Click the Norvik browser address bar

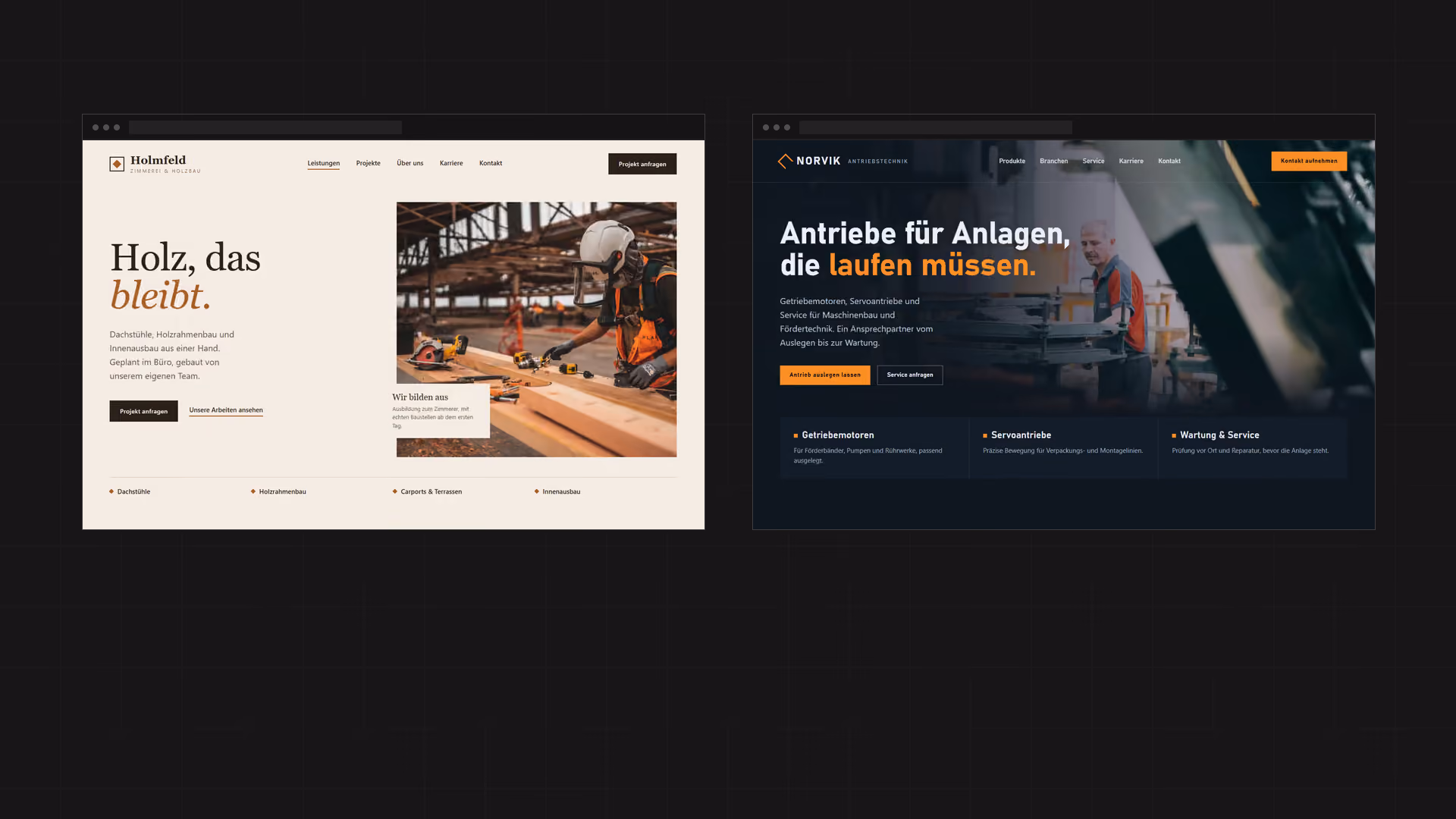coord(936,127)
